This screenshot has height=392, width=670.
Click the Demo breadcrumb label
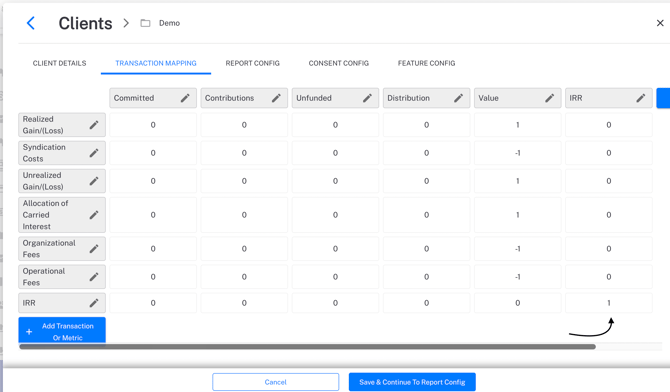tap(170, 23)
